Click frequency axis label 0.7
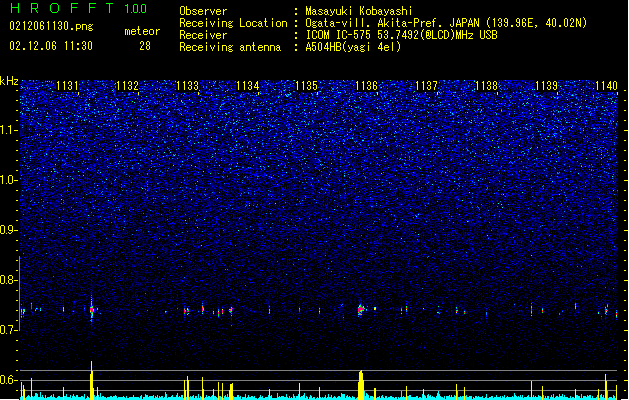The width and height of the screenshot is (629, 400). pyautogui.click(x=9, y=330)
